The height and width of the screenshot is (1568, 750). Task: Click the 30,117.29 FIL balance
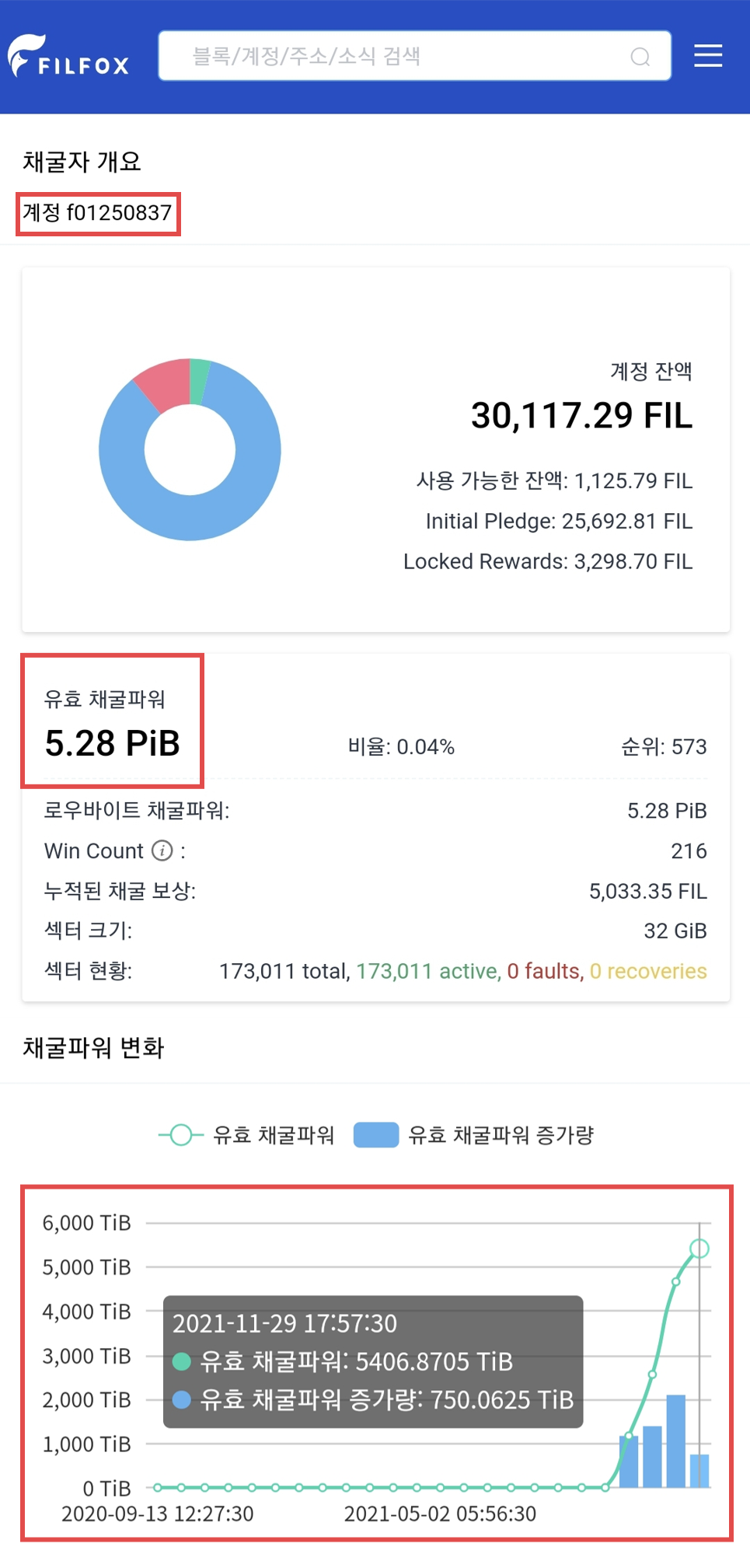581,414
